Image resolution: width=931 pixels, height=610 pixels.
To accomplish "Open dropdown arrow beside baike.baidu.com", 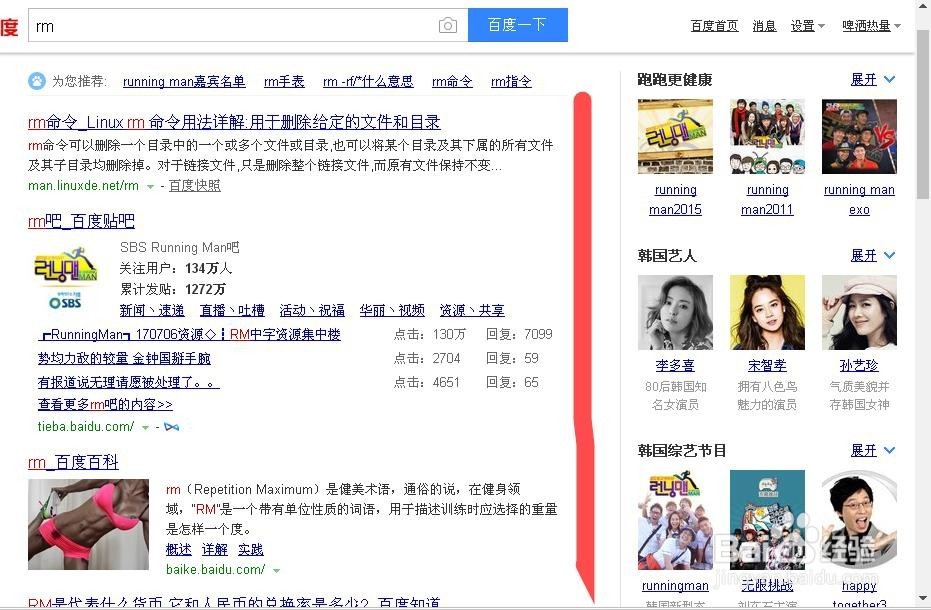I will (x=276, y=571).
